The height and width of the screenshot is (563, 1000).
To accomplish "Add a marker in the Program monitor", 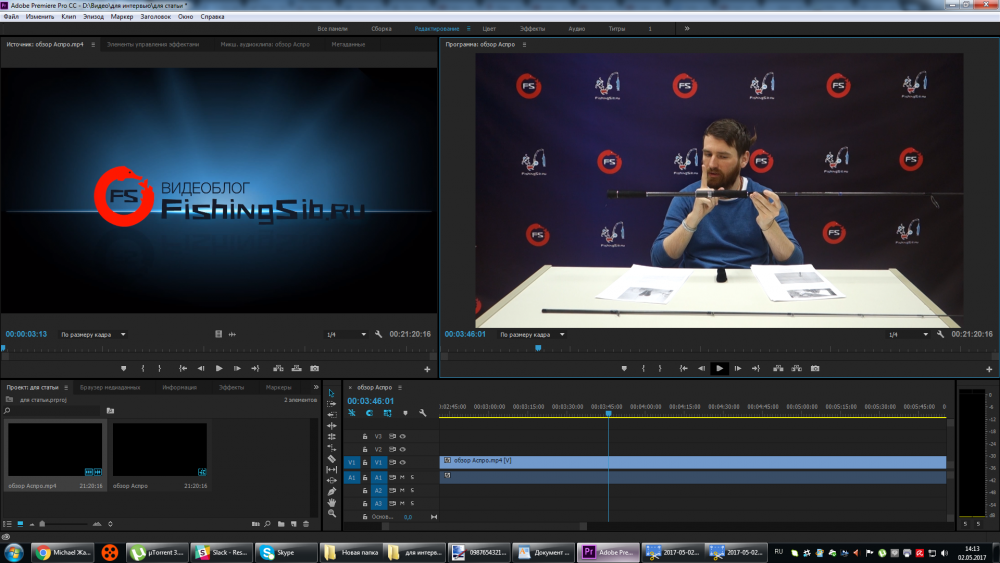I will 624,368.
